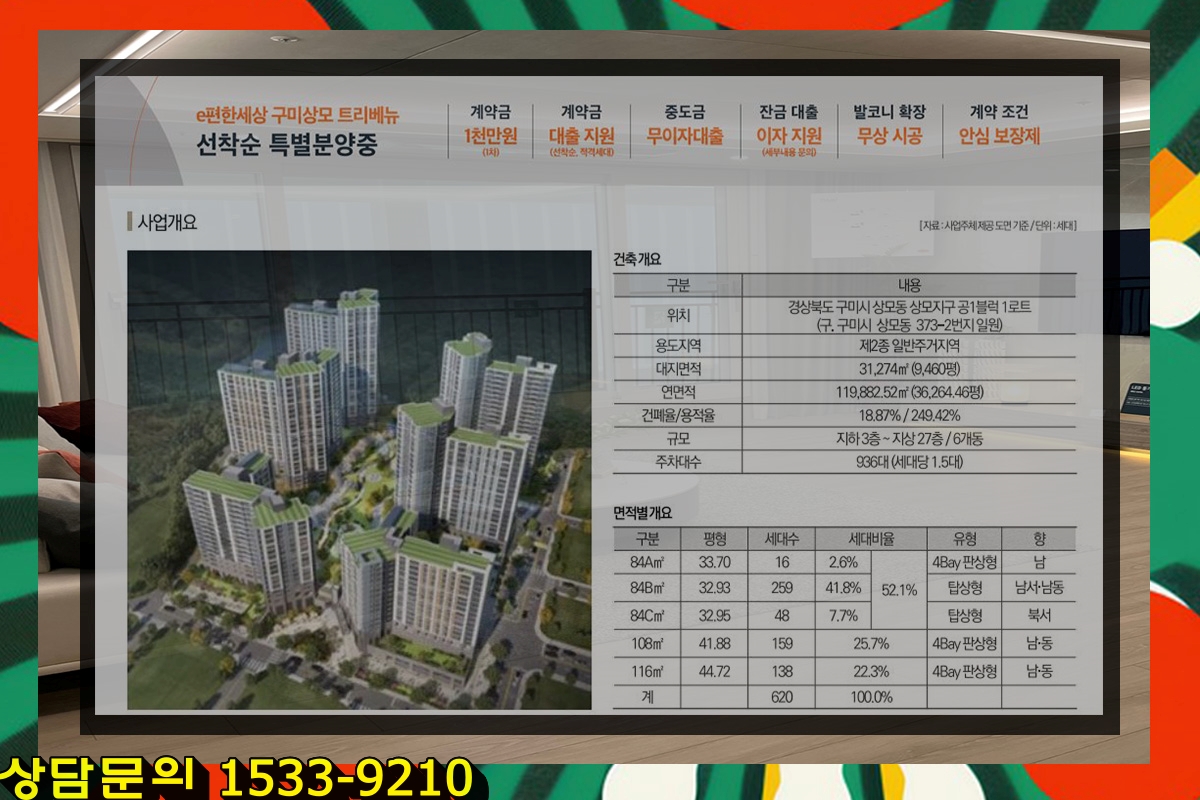
Task: Click the '84A㎡' row label
Action: 648,561
